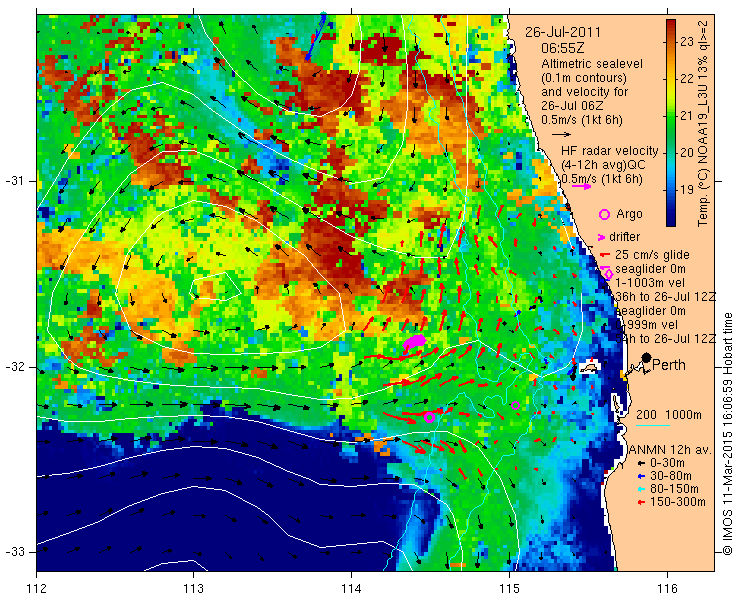This screenshot has height=600, width=740.
Task: Click the -32 latitude axis label
Action: point(14,367)
